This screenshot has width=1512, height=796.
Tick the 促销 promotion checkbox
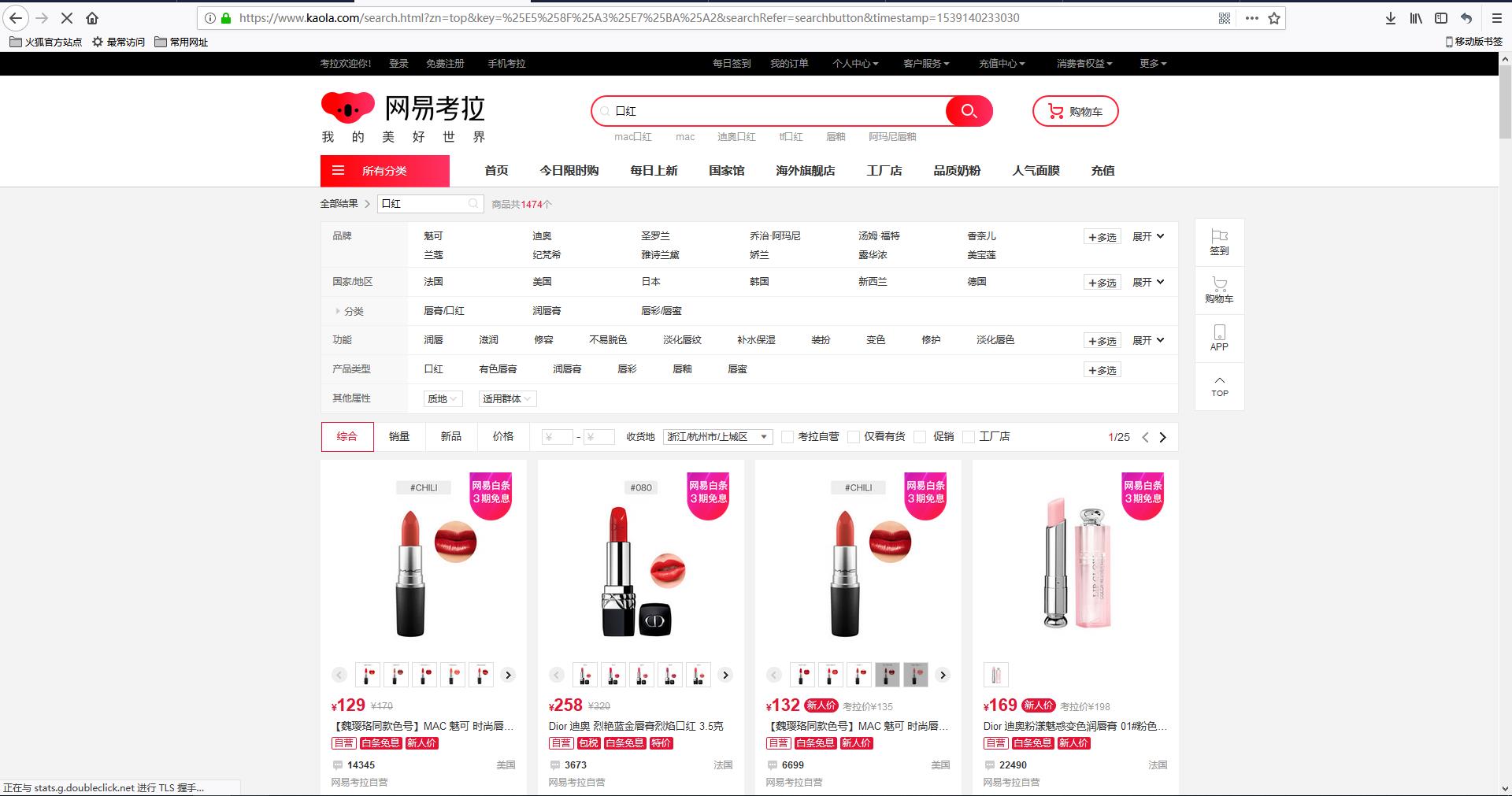pos(919,437)
